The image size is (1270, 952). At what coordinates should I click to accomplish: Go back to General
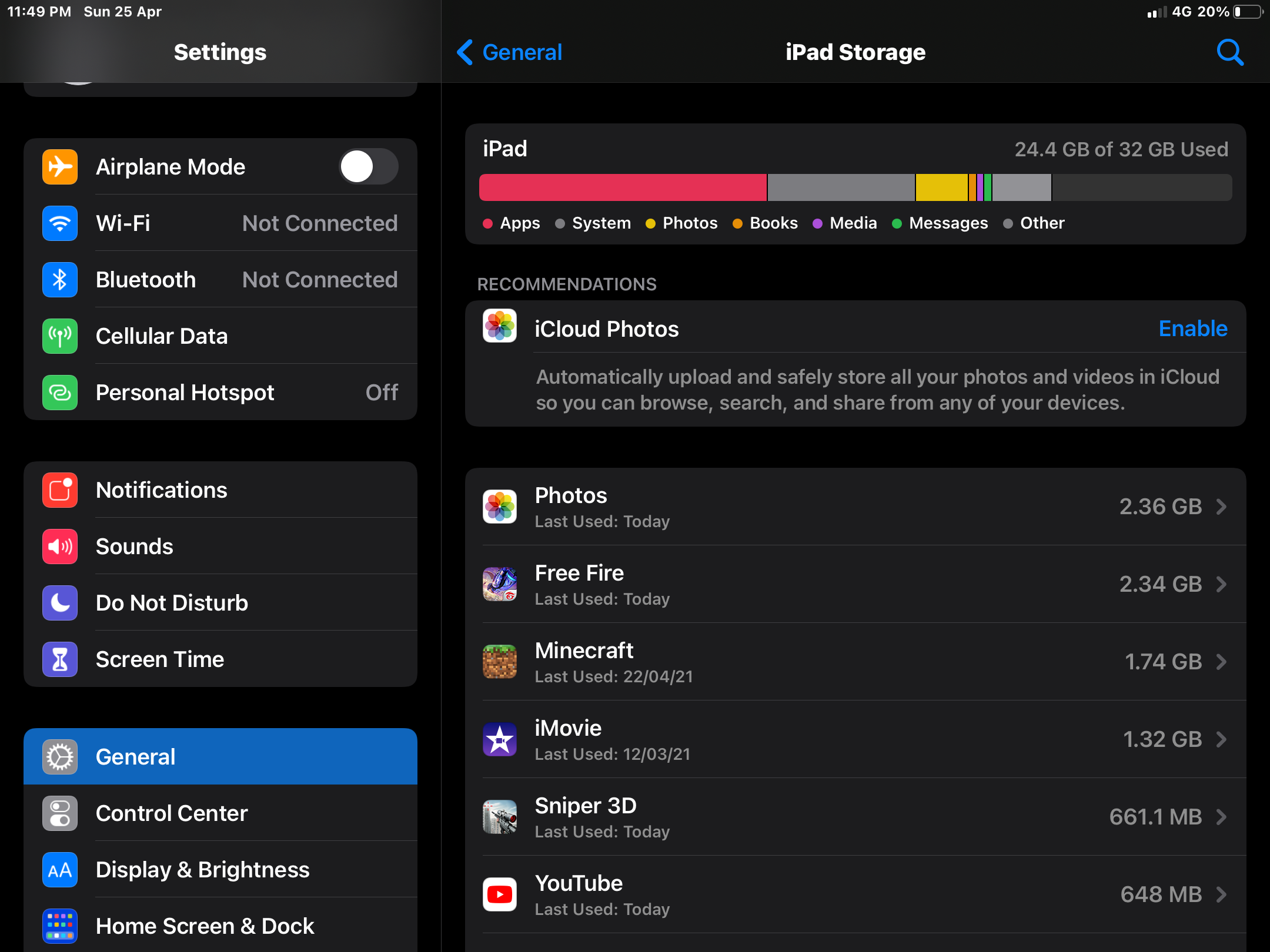click(x=510, y=52)
